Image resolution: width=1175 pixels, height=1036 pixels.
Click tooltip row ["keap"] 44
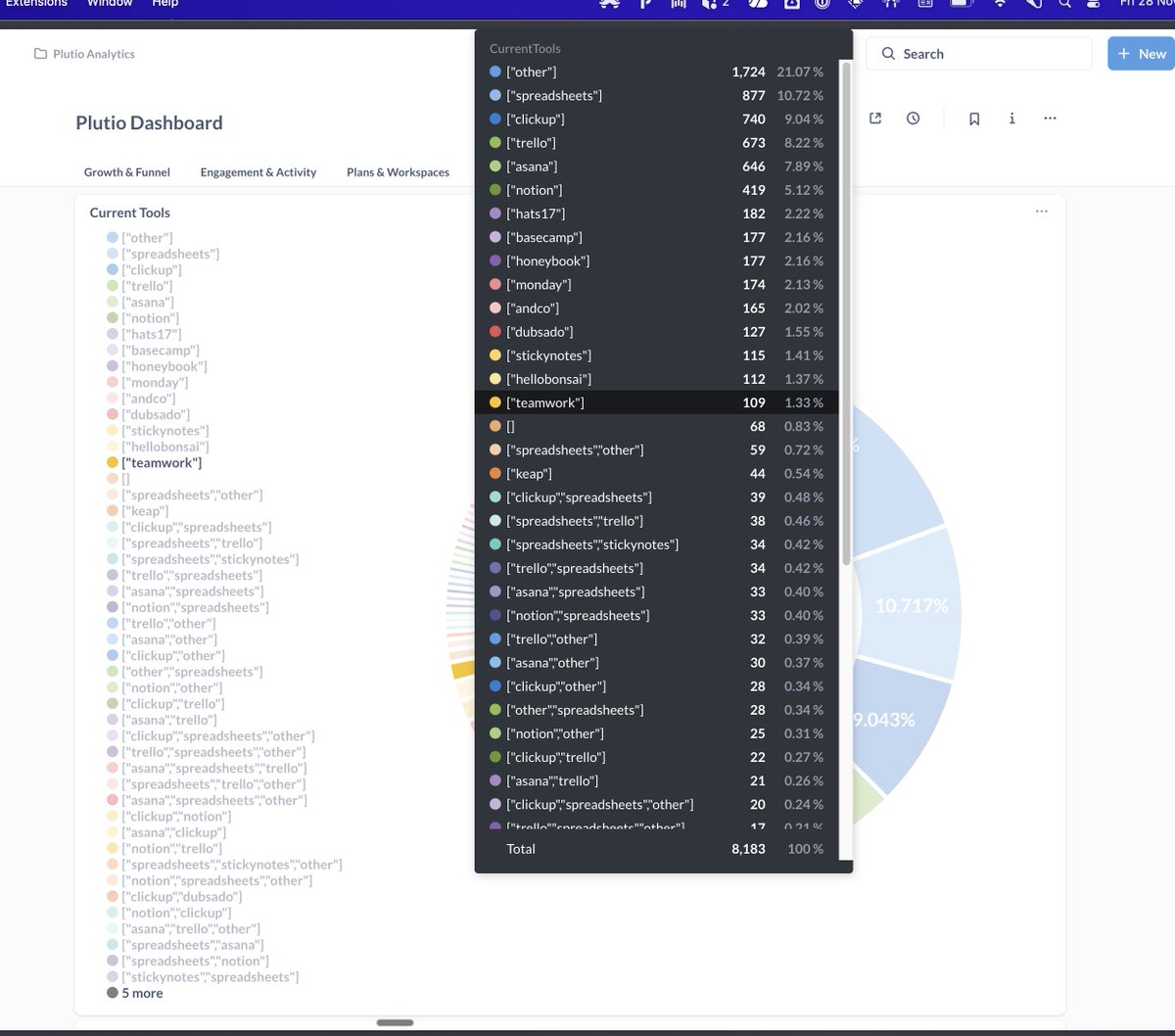[657, 473]
